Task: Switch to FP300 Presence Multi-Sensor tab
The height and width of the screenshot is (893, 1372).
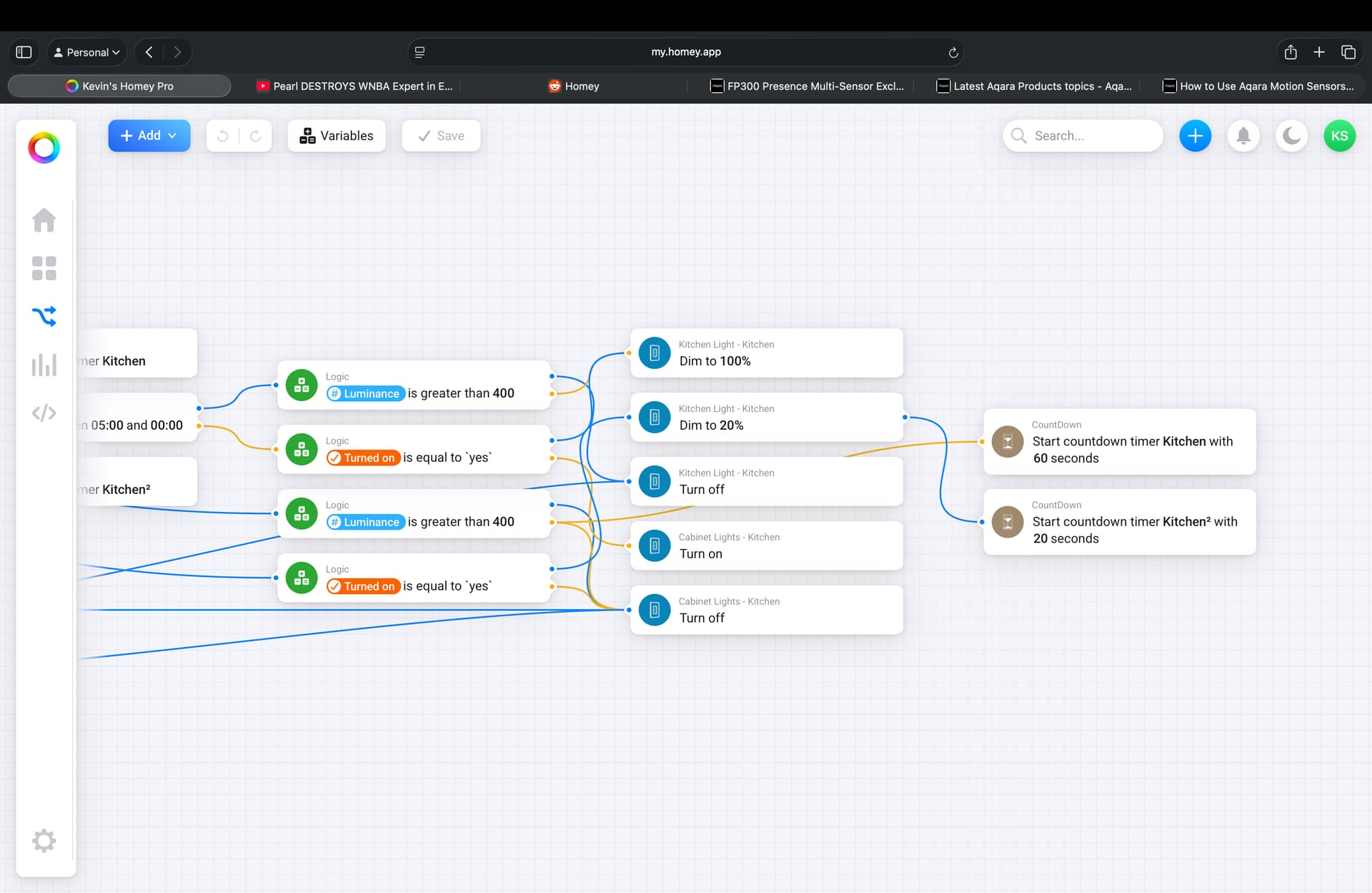Action: click(807, 86)
